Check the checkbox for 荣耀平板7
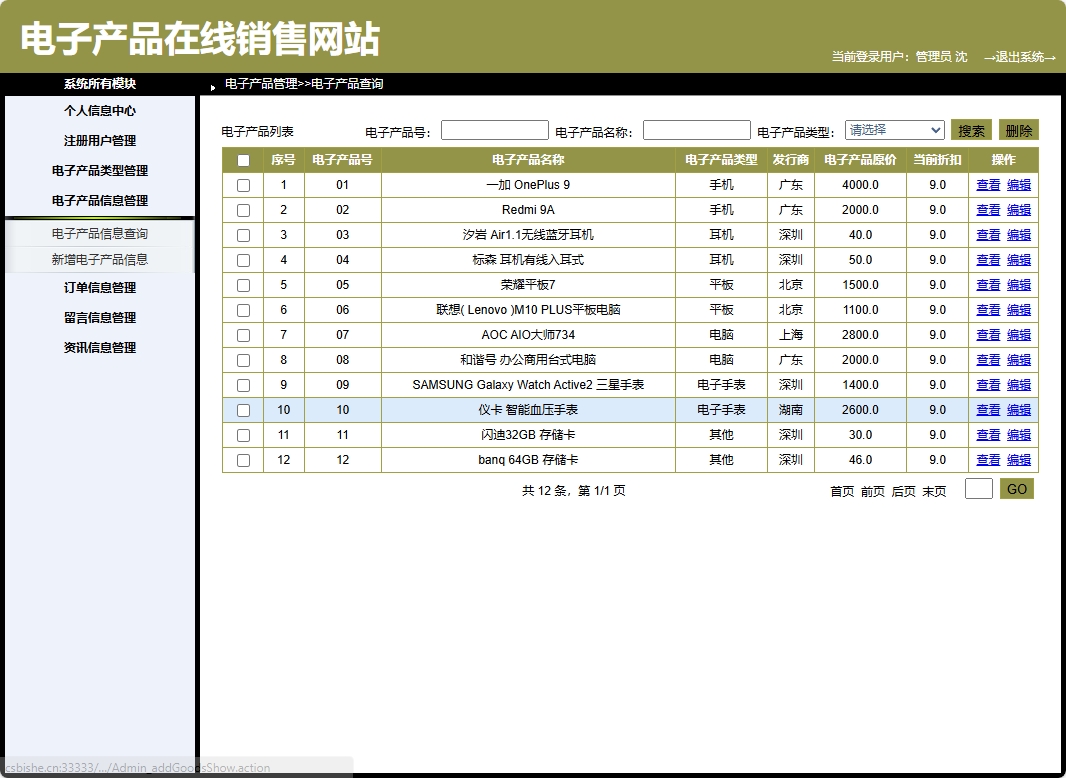The image size is (1066, 778). click(242, 284)
